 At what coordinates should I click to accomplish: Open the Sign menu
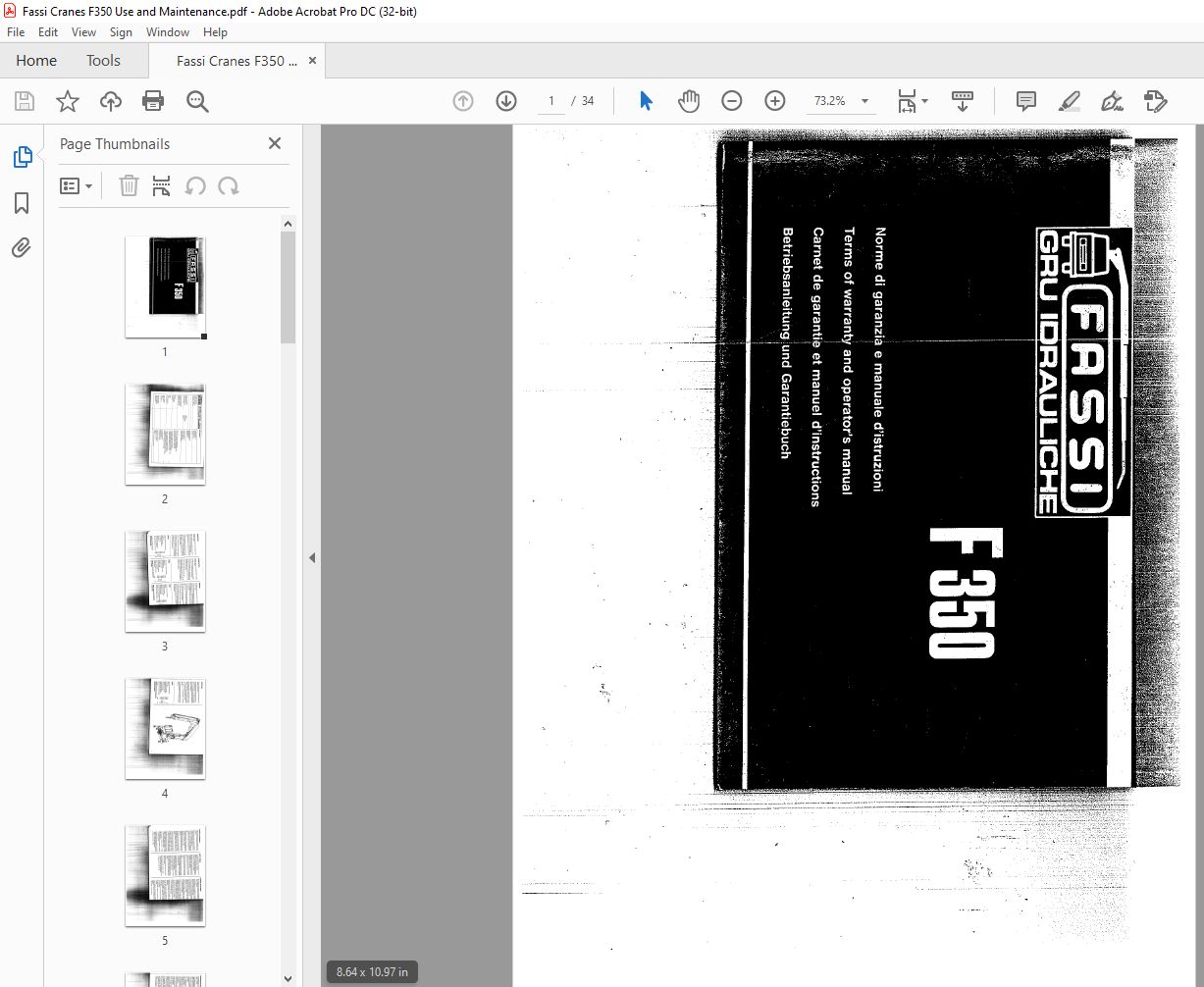pos(121,32)
